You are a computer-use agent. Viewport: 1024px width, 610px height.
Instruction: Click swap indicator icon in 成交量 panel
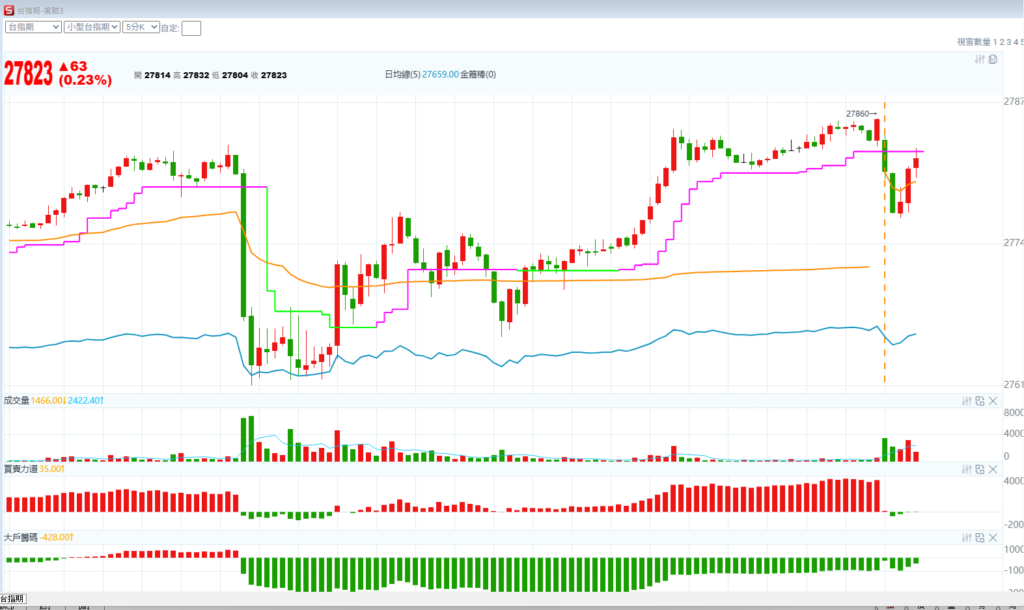pos(980,401)
